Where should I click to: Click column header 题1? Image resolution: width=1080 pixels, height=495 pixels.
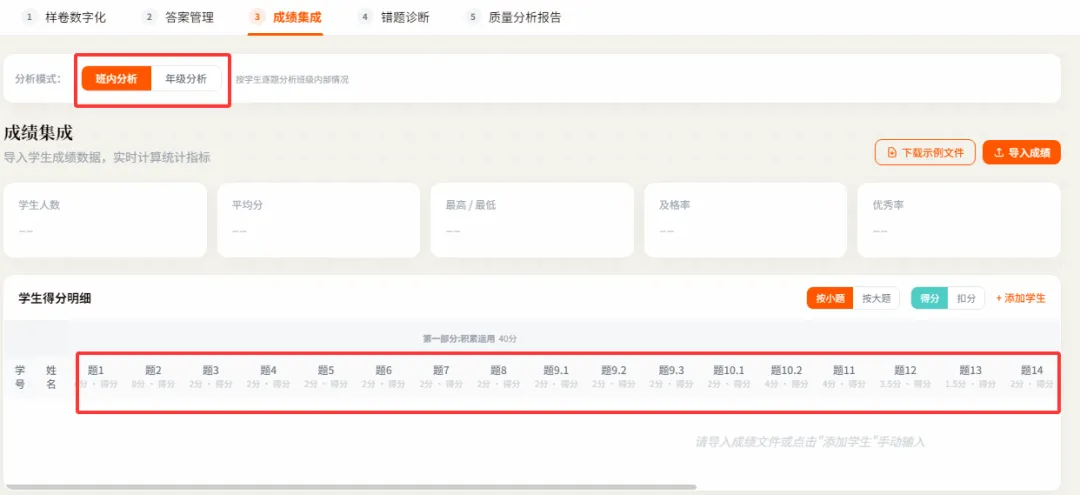96,370
